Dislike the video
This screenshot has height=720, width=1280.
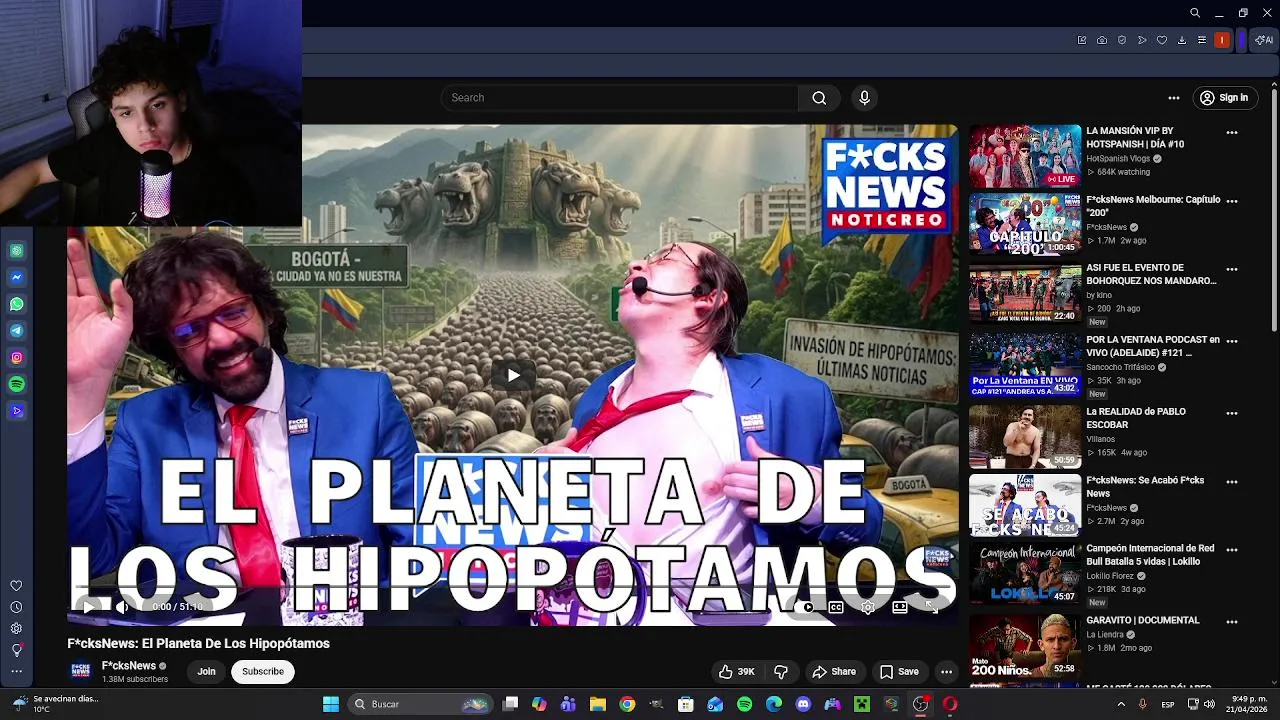pyautogui.click(x=781, y=672)
